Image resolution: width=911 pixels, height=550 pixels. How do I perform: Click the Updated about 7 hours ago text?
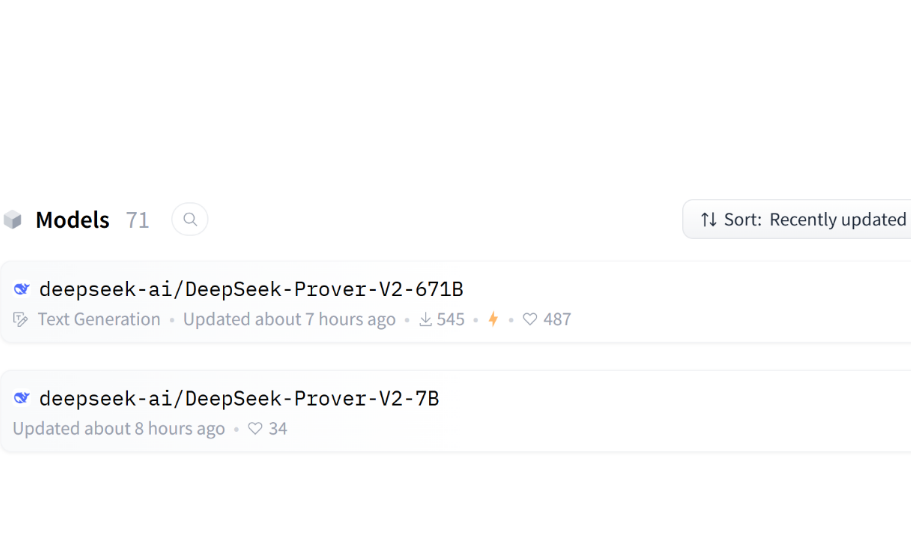[x=289, y=320]
